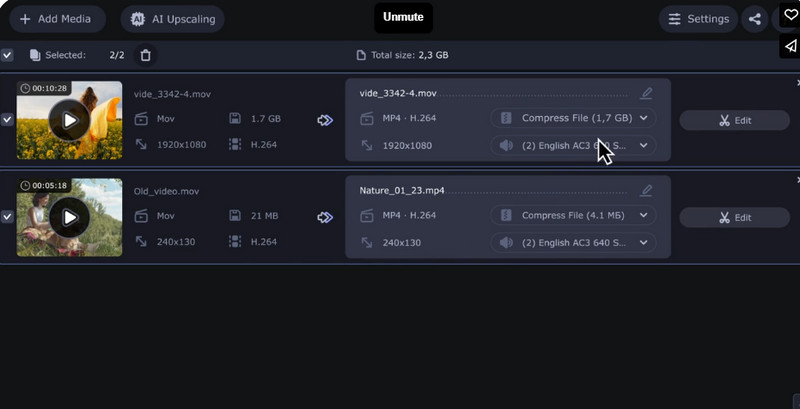
Task: Click the output MP4 format icon for vide_3342-4.mov
Action: coord(367,119)
